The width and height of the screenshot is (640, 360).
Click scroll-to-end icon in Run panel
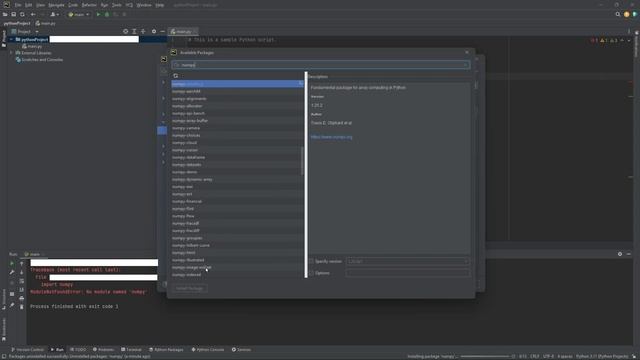22,290
